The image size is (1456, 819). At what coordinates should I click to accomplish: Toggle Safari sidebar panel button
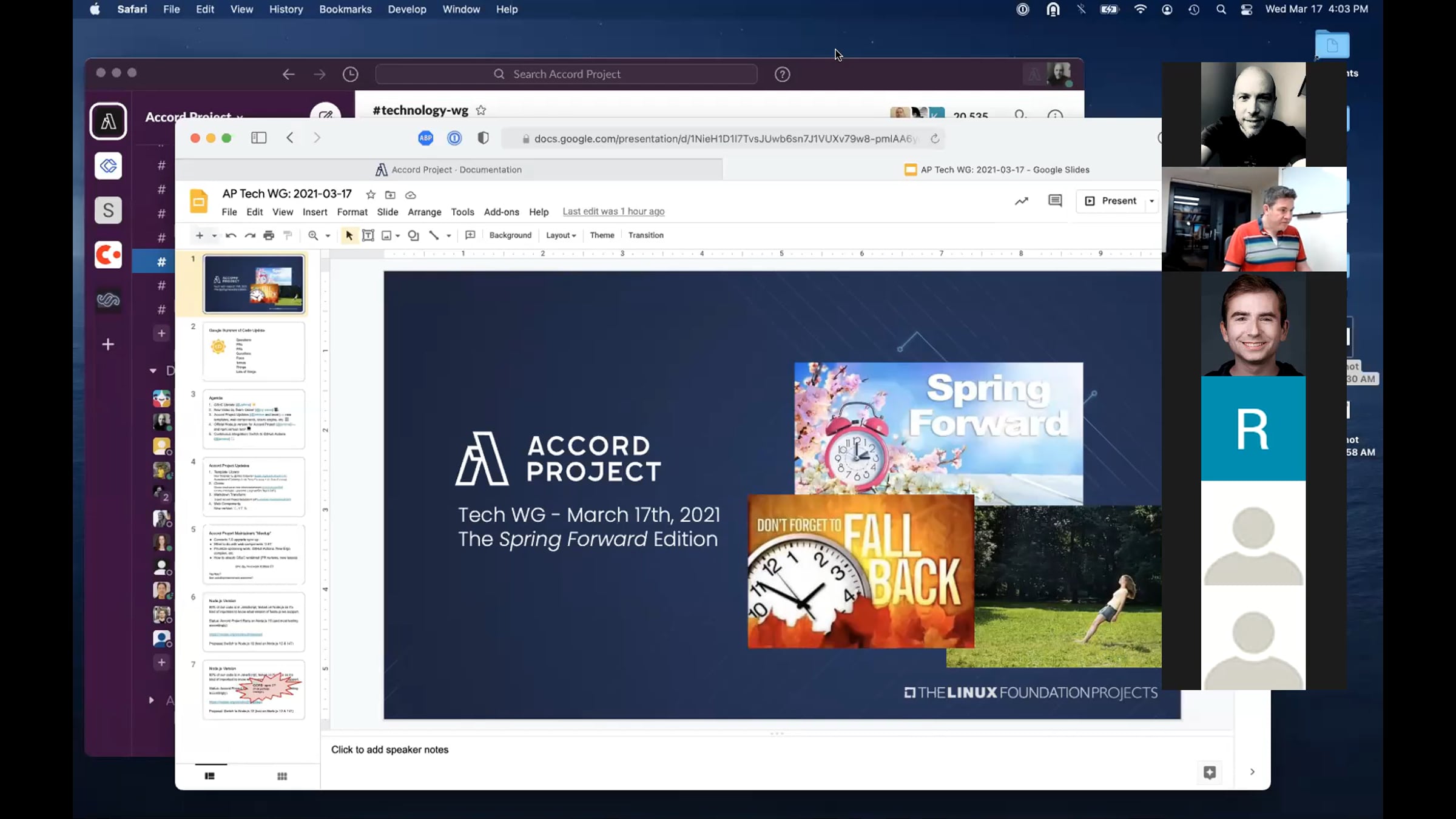pos(258,138)
